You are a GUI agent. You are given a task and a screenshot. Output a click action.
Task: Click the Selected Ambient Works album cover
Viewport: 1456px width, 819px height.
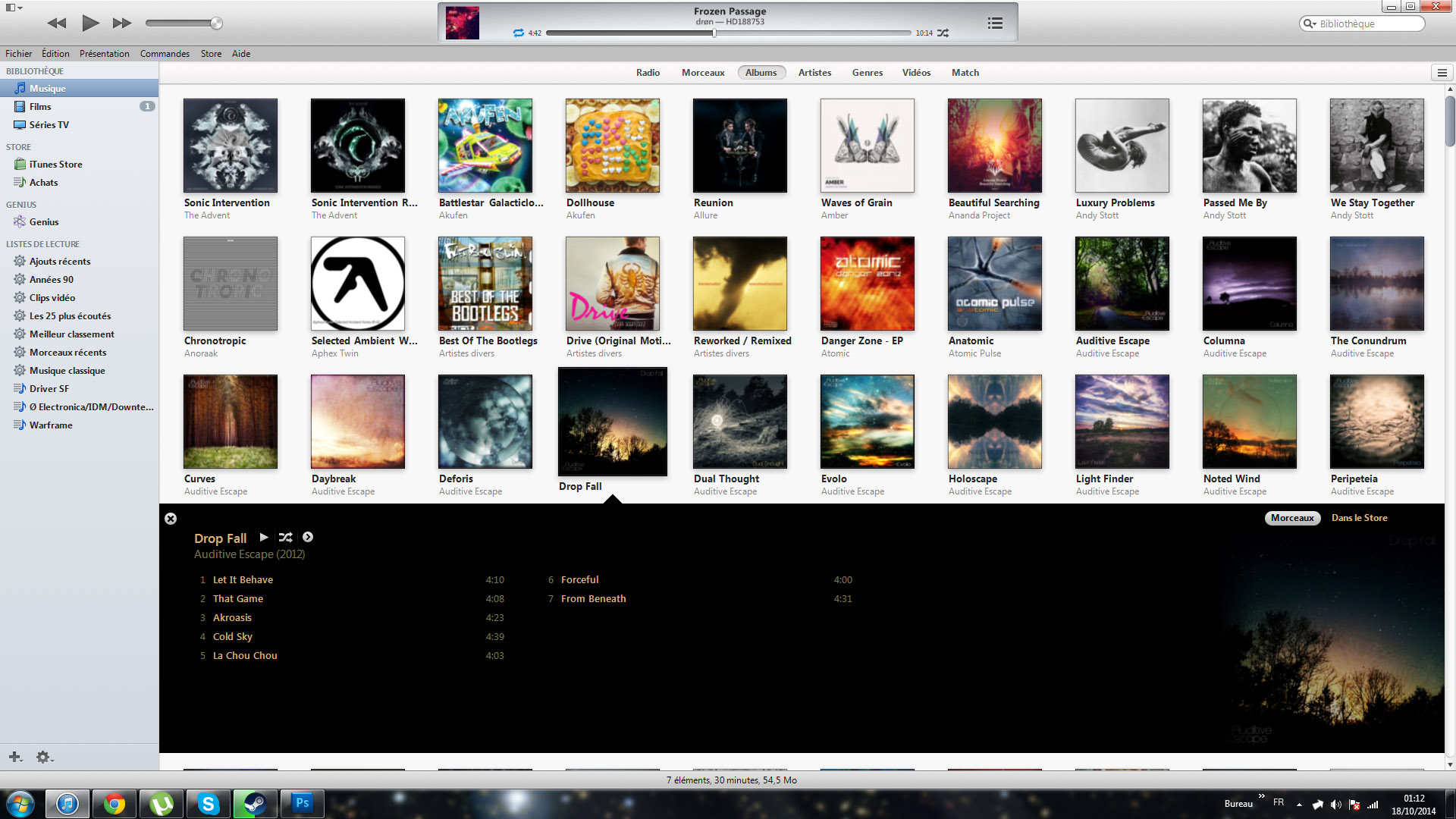358,284
